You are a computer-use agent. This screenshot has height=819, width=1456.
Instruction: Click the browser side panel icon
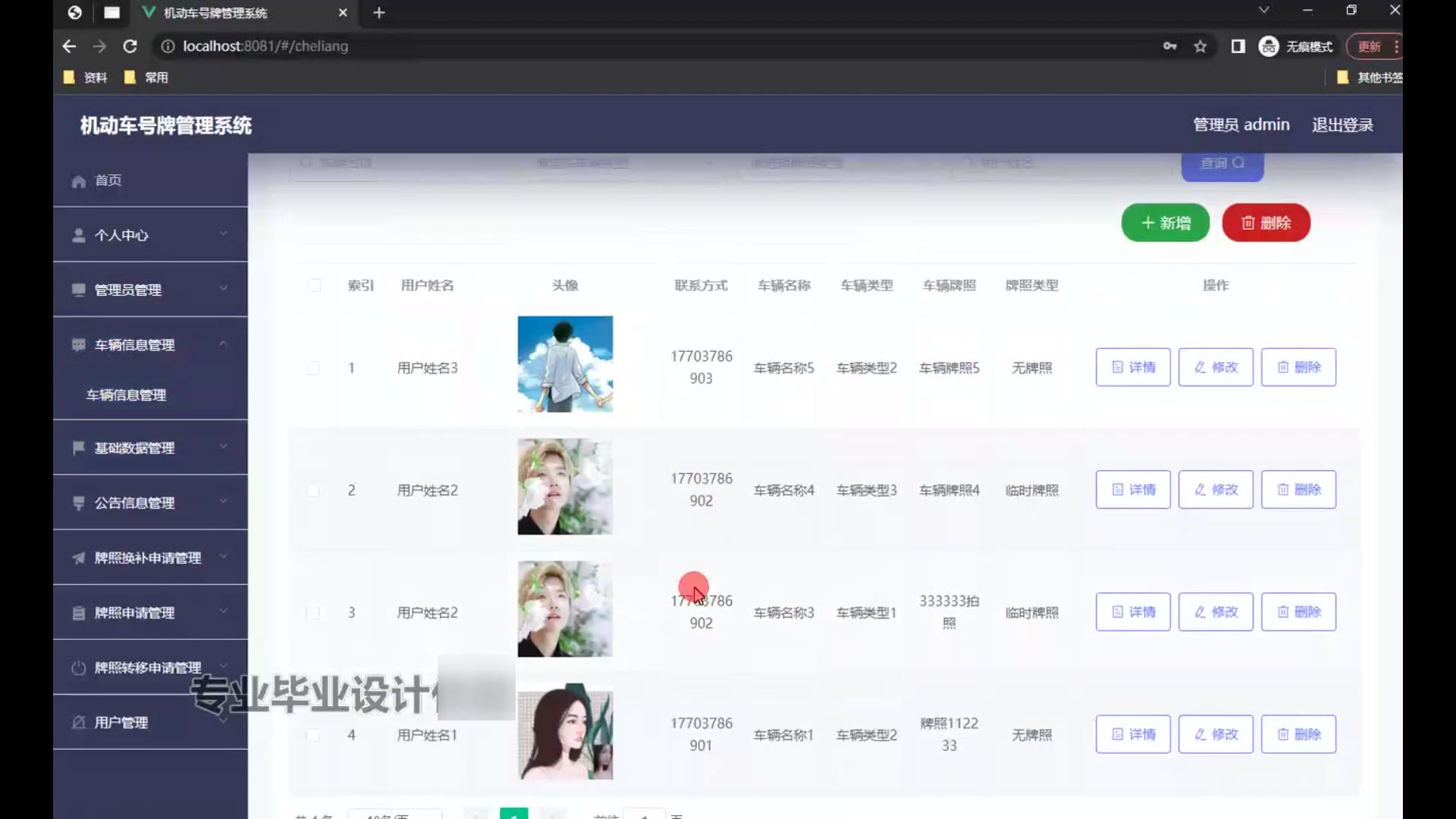pyautogui.click(x=1238, y=46)
